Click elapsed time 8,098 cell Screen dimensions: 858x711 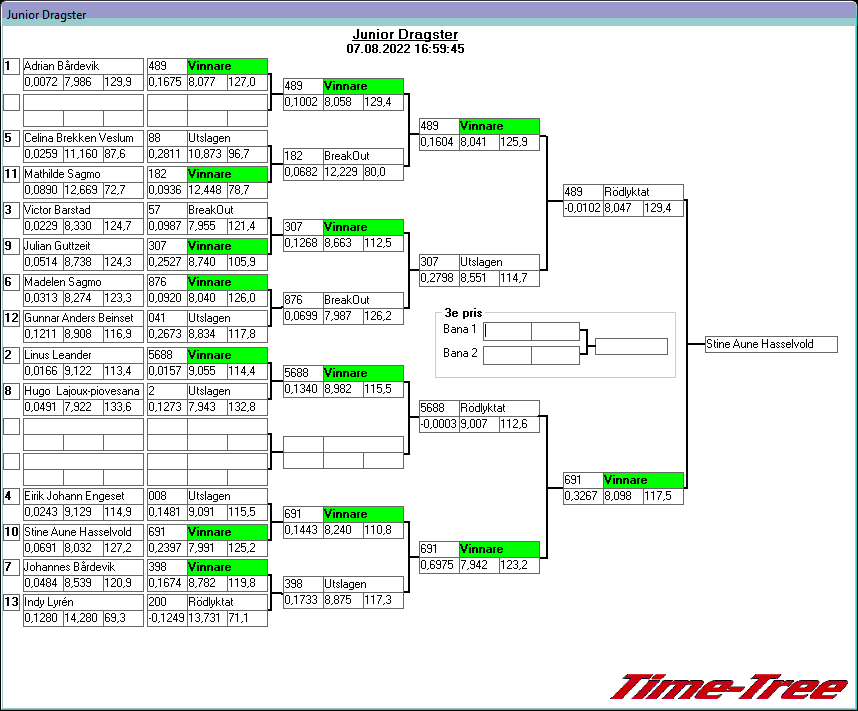623,496
